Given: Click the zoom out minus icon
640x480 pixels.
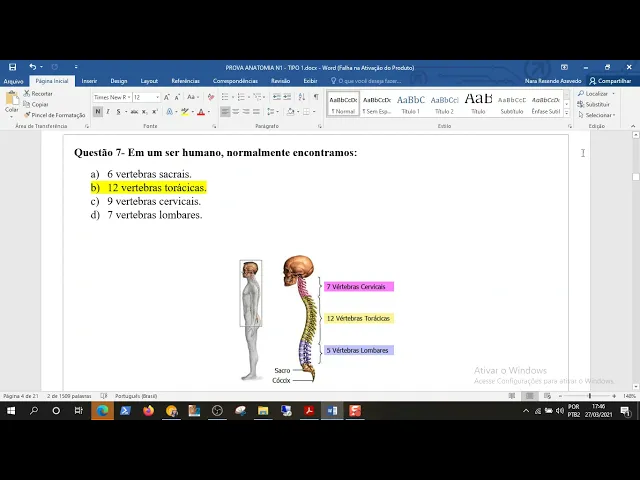Looking at the screenshot, I should pyautogui.click(x=560, y=396).
